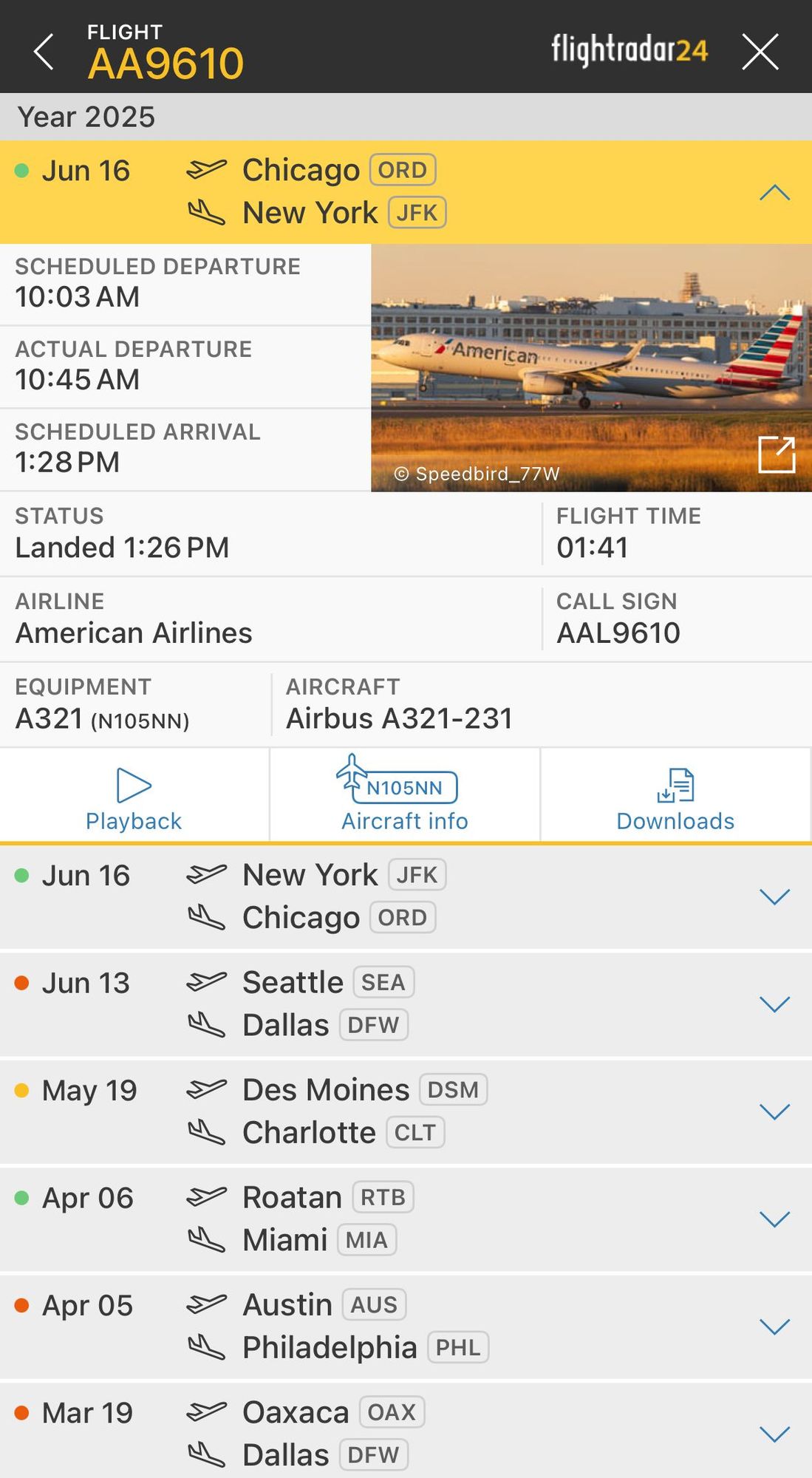Viewport: 812px width, 1478px height.
Task: Close the flight details panel
Action: (x=760, y=52)
